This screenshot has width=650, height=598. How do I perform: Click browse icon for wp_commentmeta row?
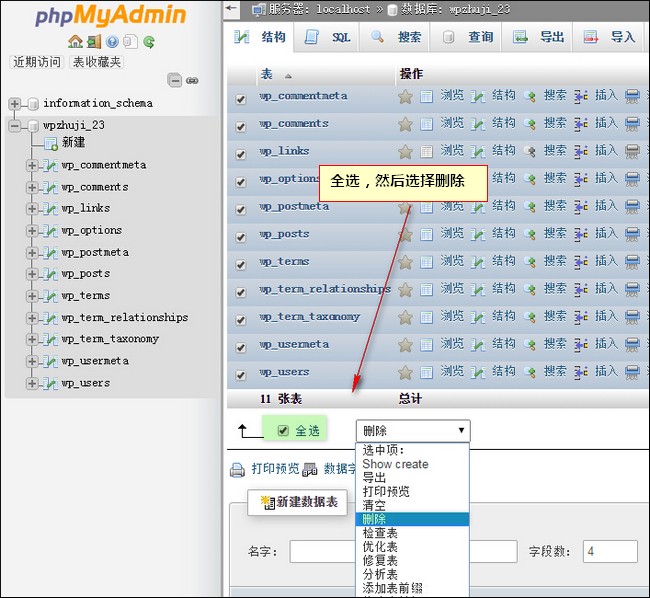point(426,97)
